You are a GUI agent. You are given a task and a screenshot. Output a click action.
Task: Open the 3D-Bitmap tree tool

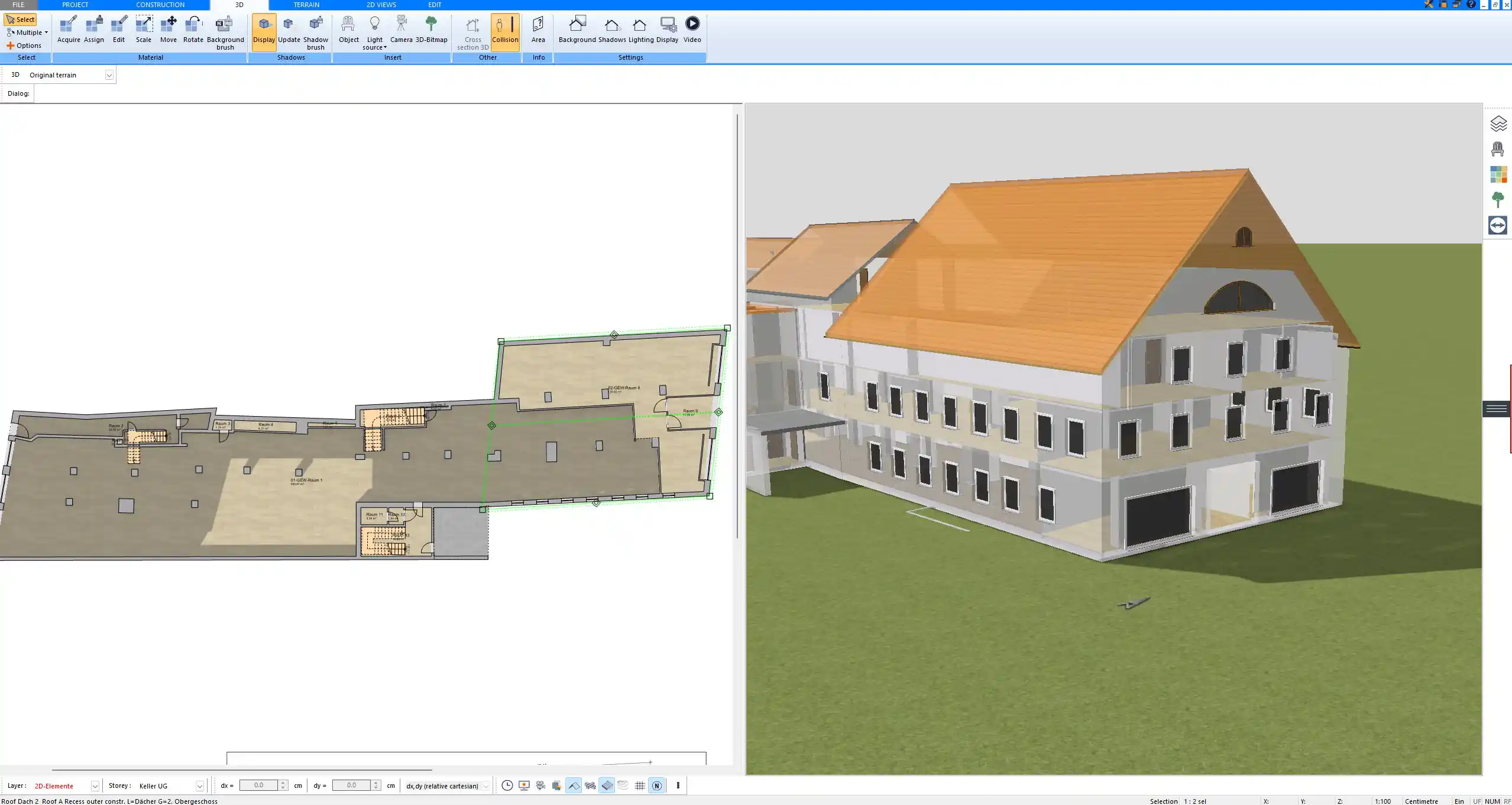[x=431, y=30]
